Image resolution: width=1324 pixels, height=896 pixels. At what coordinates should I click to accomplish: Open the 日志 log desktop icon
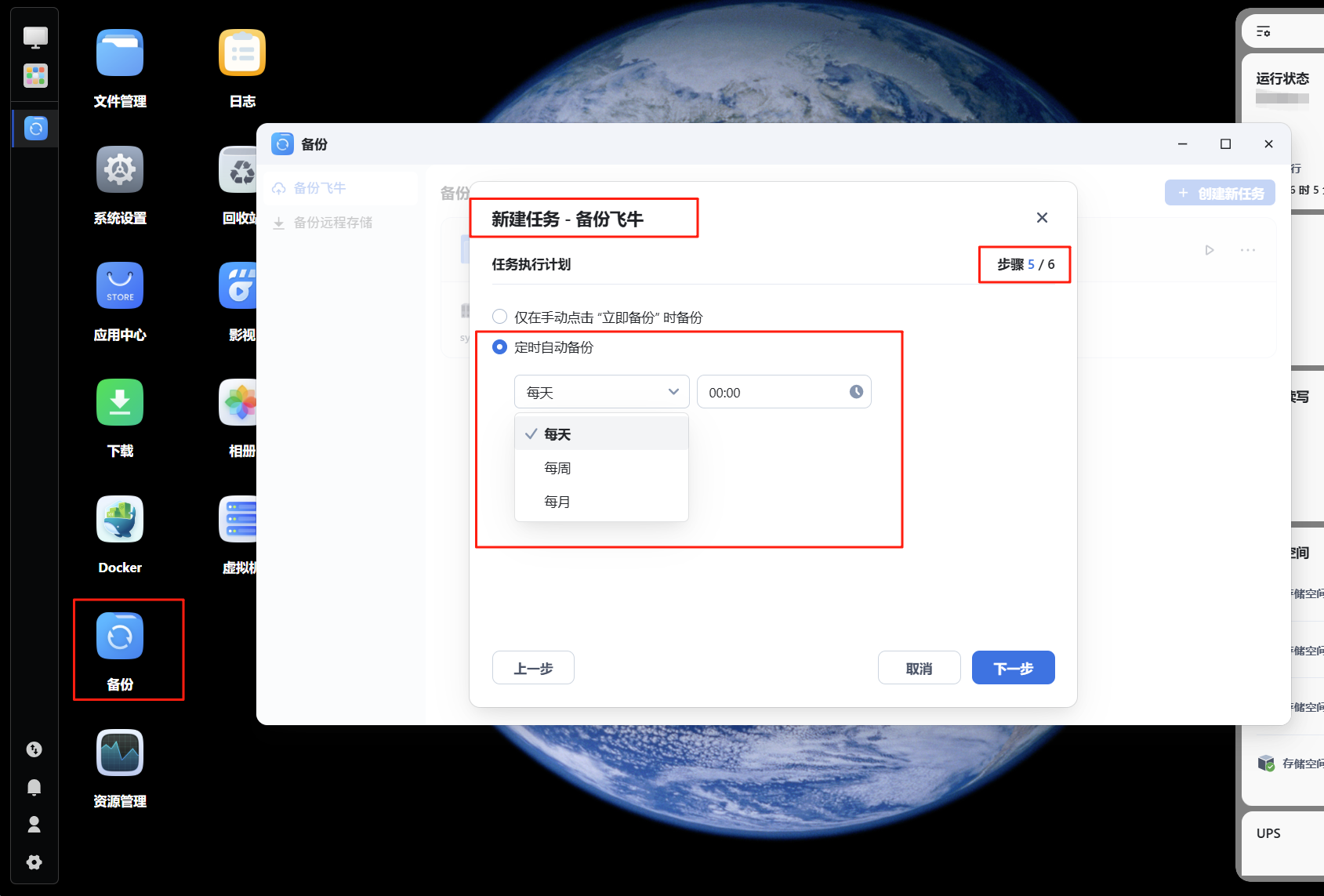(x=242, y=53)
